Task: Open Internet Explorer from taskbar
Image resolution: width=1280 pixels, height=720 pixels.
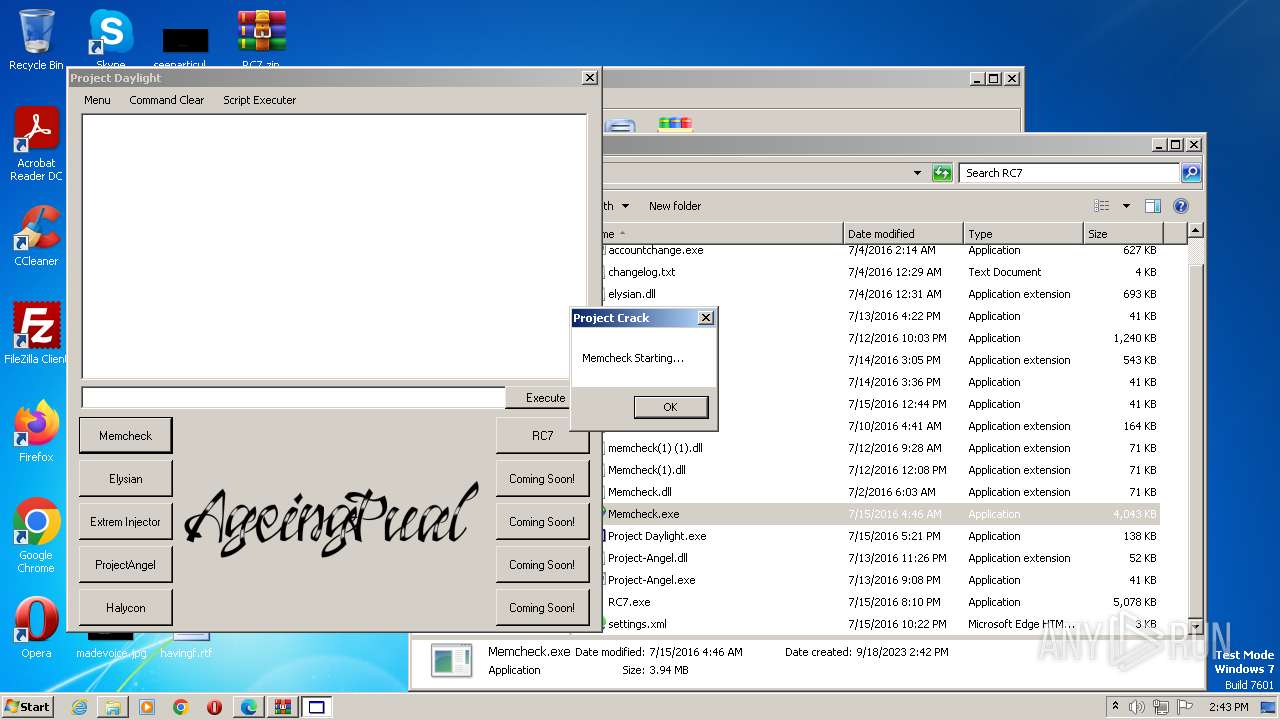Action: (x=79, y=707)
